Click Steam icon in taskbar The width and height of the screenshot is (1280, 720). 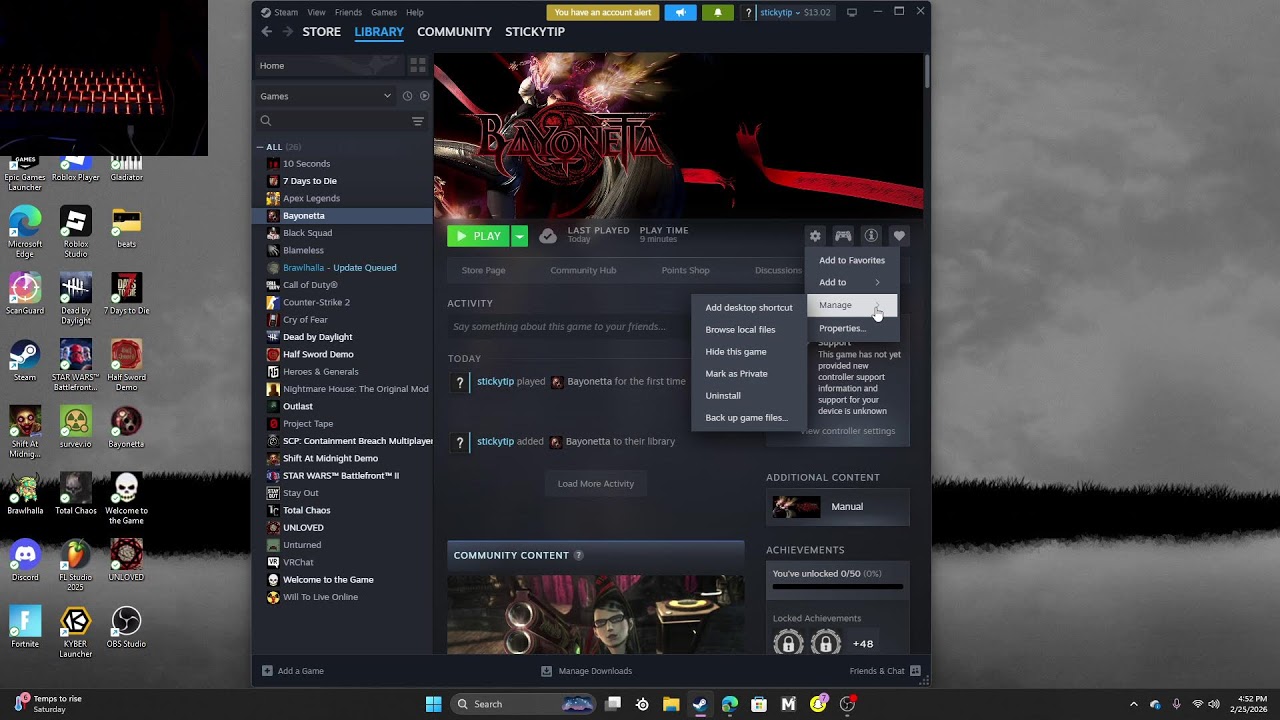[700, 704]
